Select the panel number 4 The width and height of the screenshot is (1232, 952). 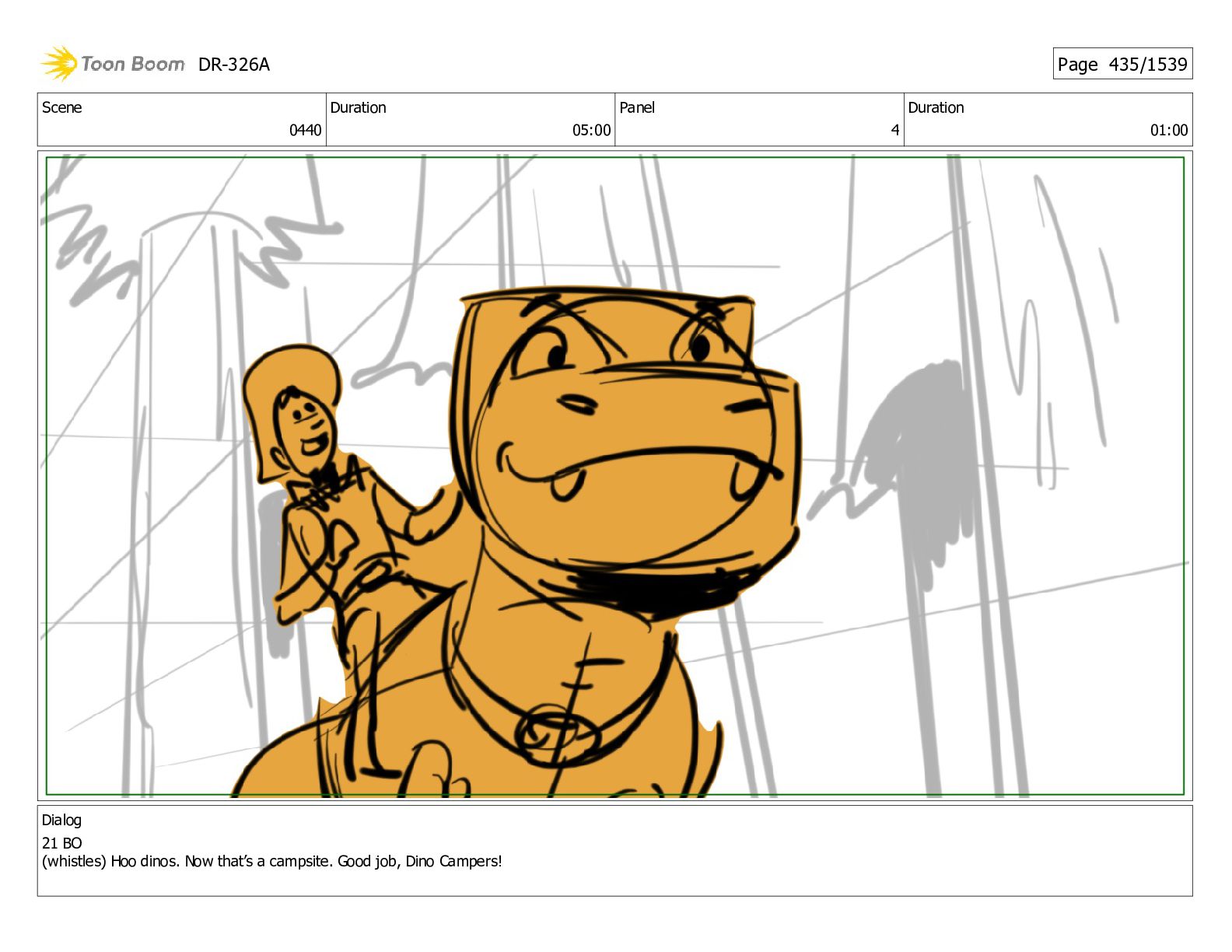coord(895,130)
